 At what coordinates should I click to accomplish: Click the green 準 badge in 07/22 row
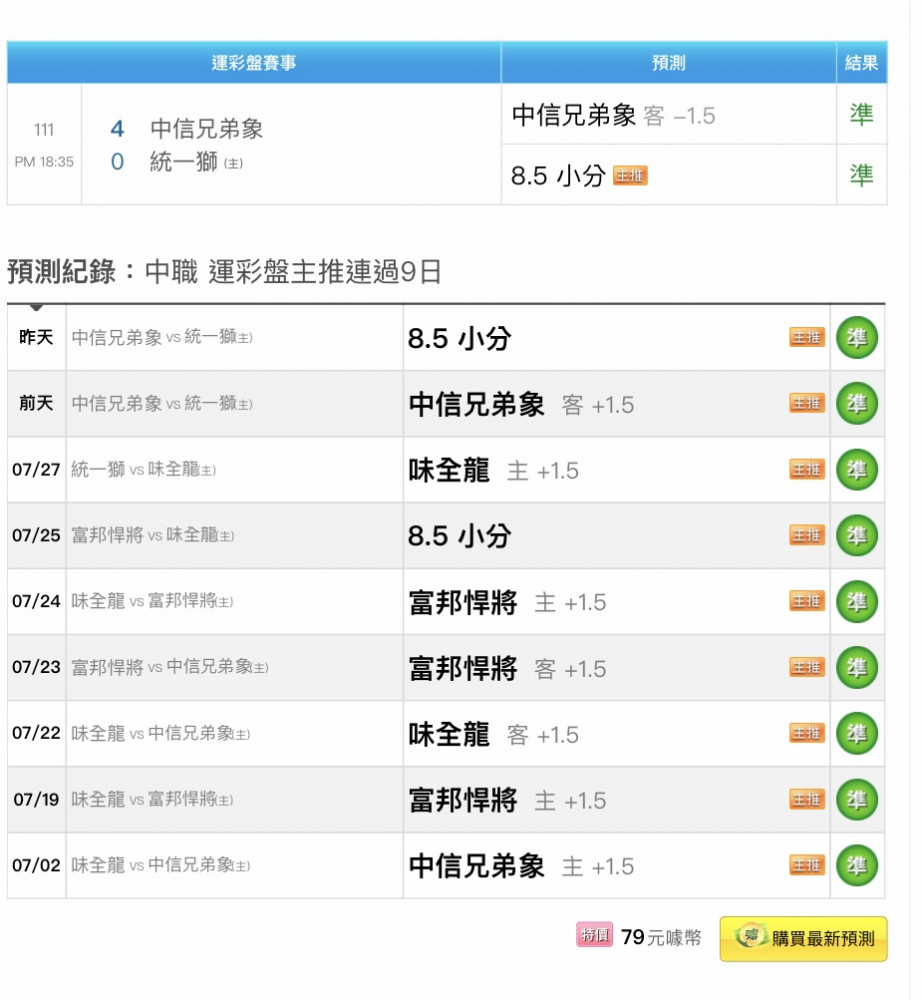[857, 733]
